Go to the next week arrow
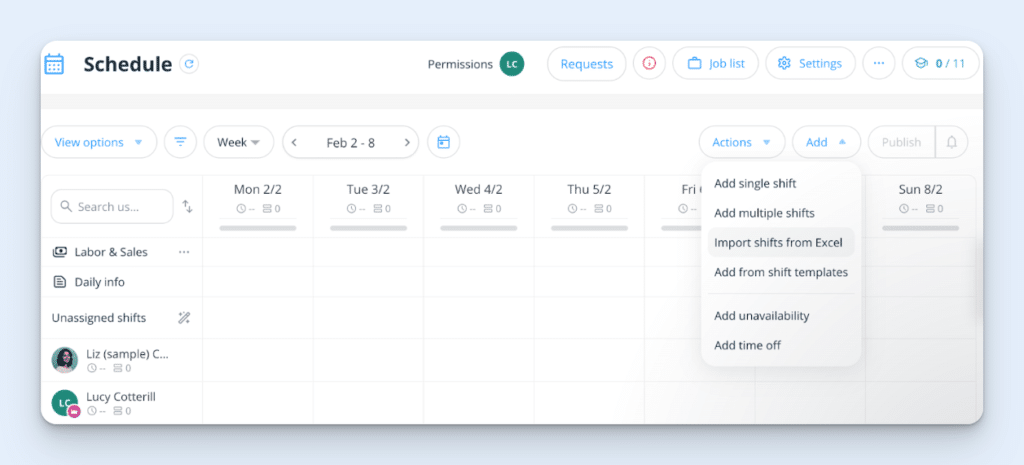This screenshot has height=465, width=1024. point(407,142)
